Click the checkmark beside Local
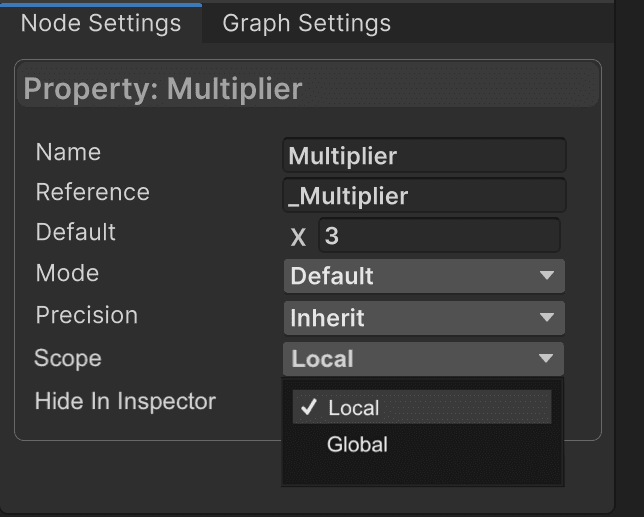 [x=308, y=408]
